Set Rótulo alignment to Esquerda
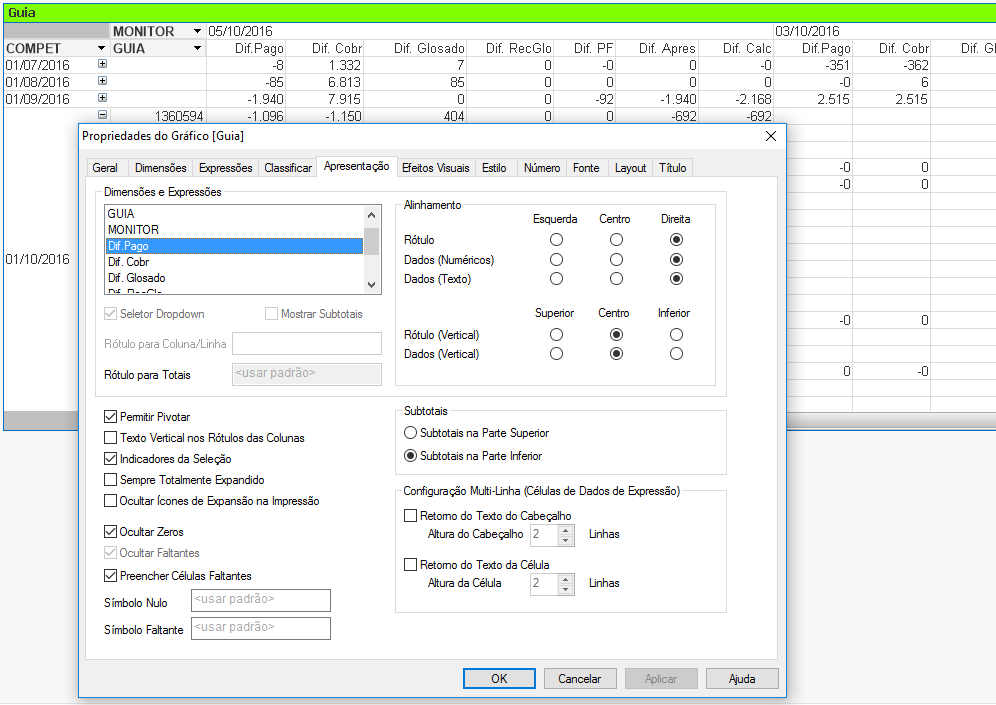 tap(556, 240)
